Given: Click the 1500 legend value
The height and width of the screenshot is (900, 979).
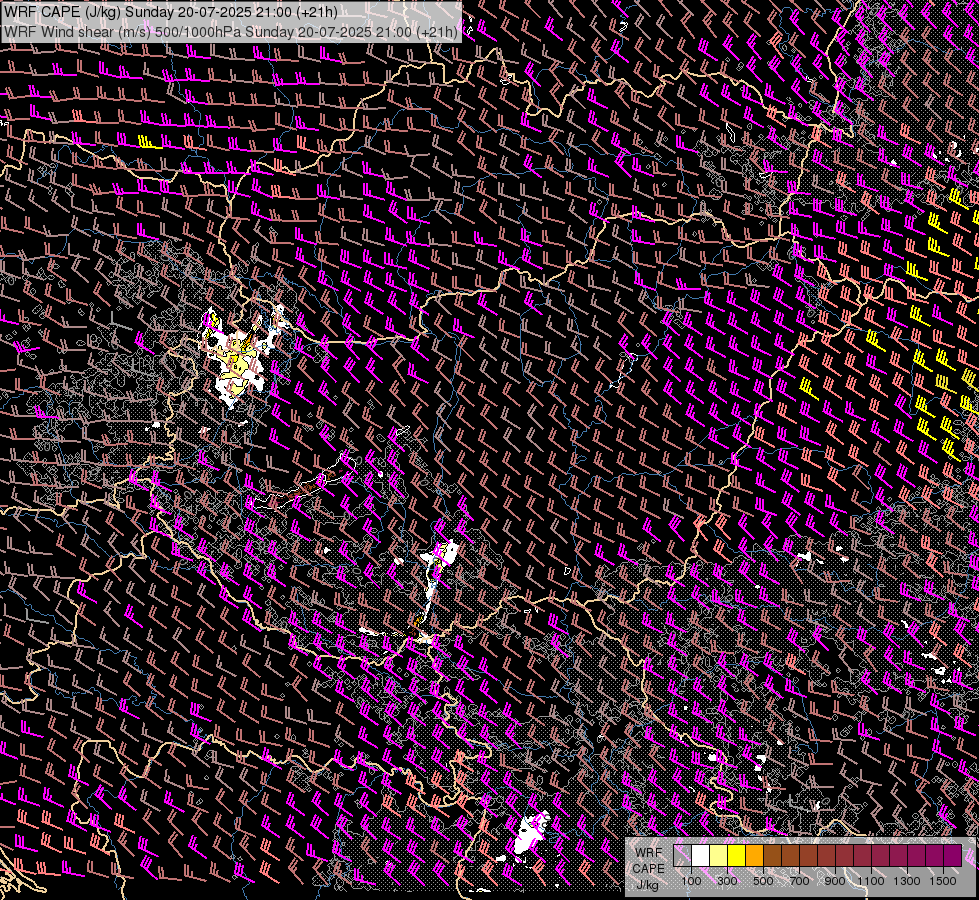Looking at the screenshot, I should [943, 881].
